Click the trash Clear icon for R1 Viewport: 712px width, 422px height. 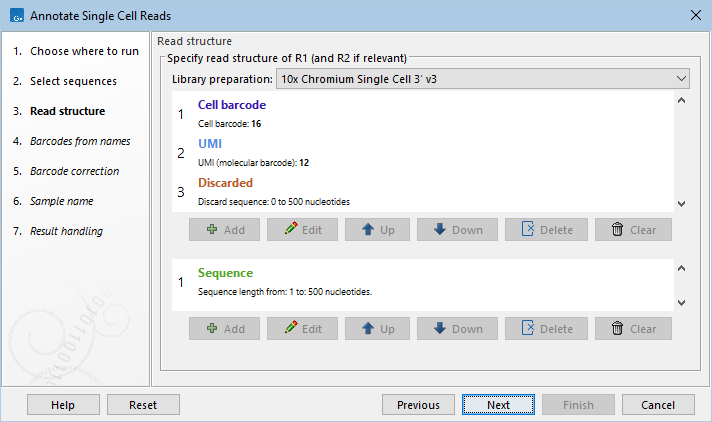[x=618, y=230]
